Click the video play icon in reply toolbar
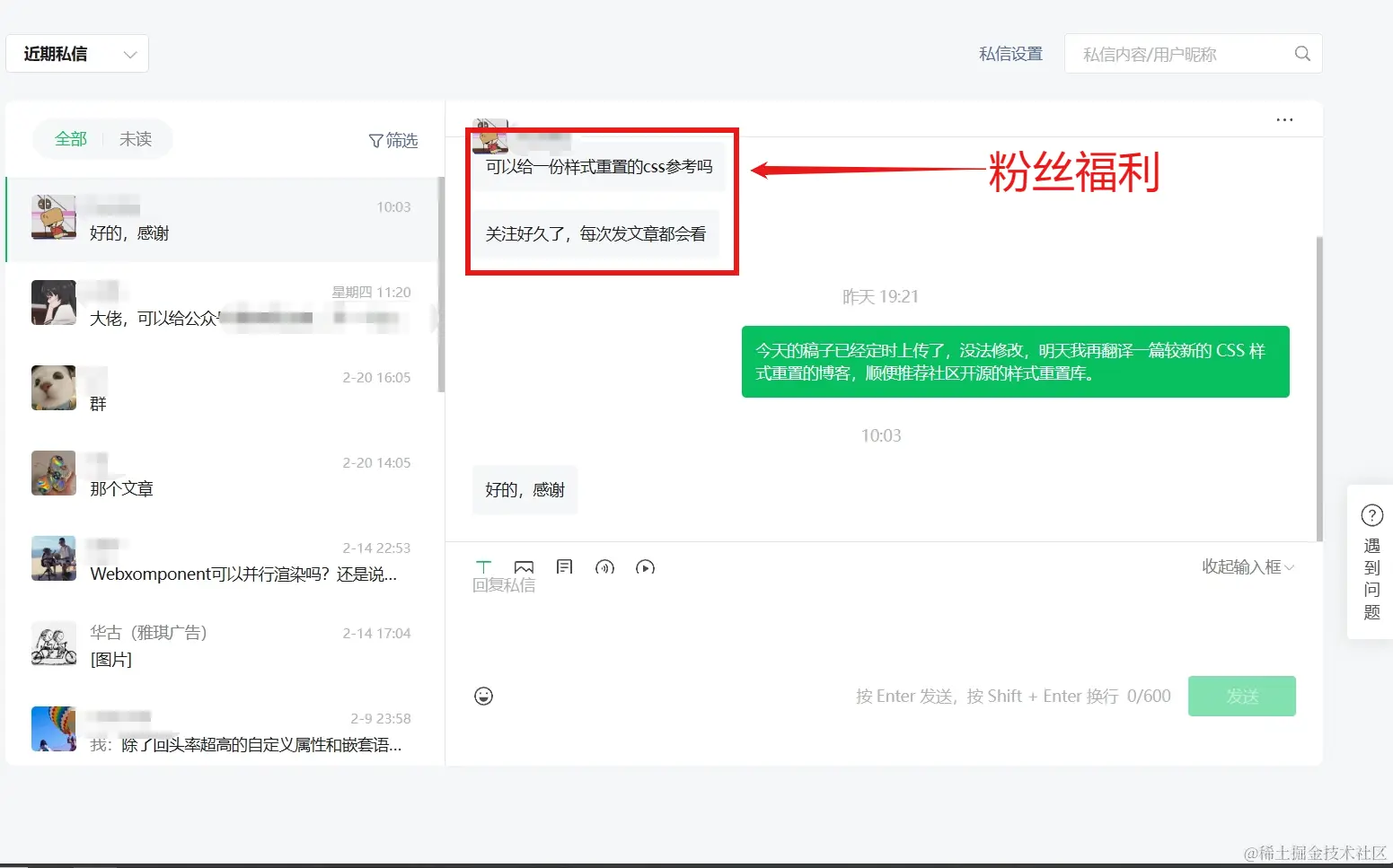Image resolution: width=1393 pixels, height=868 pixels. coord(645,566)
